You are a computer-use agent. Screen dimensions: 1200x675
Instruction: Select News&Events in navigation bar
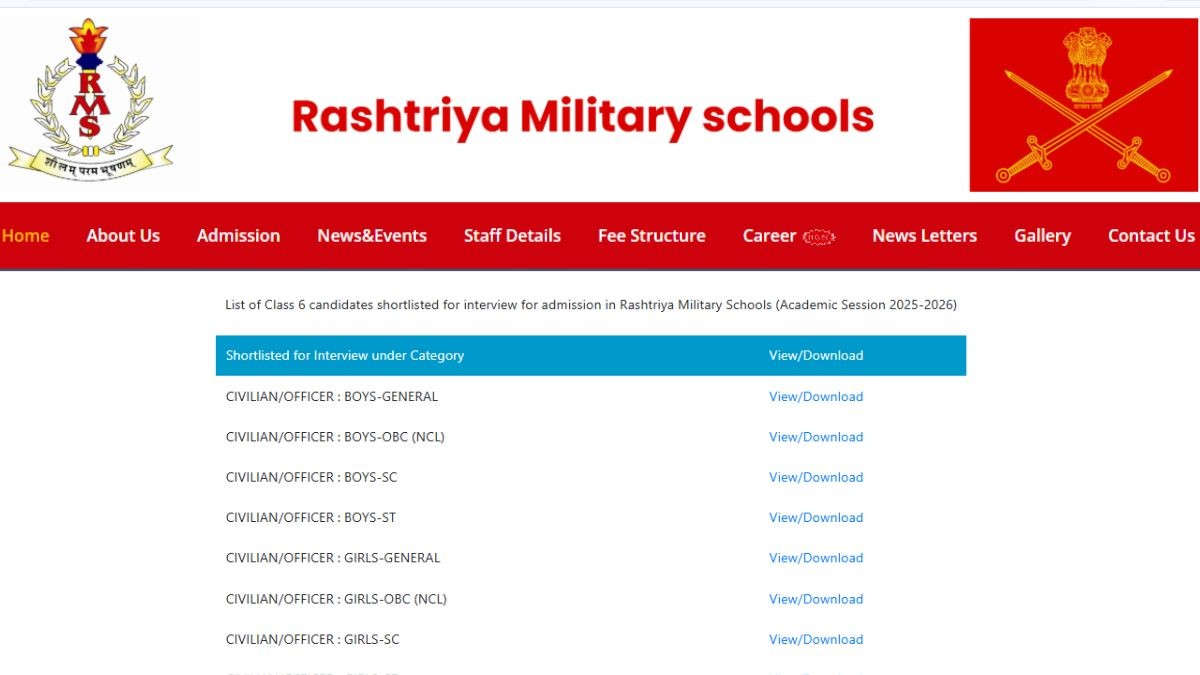click(x=372, y=236)
